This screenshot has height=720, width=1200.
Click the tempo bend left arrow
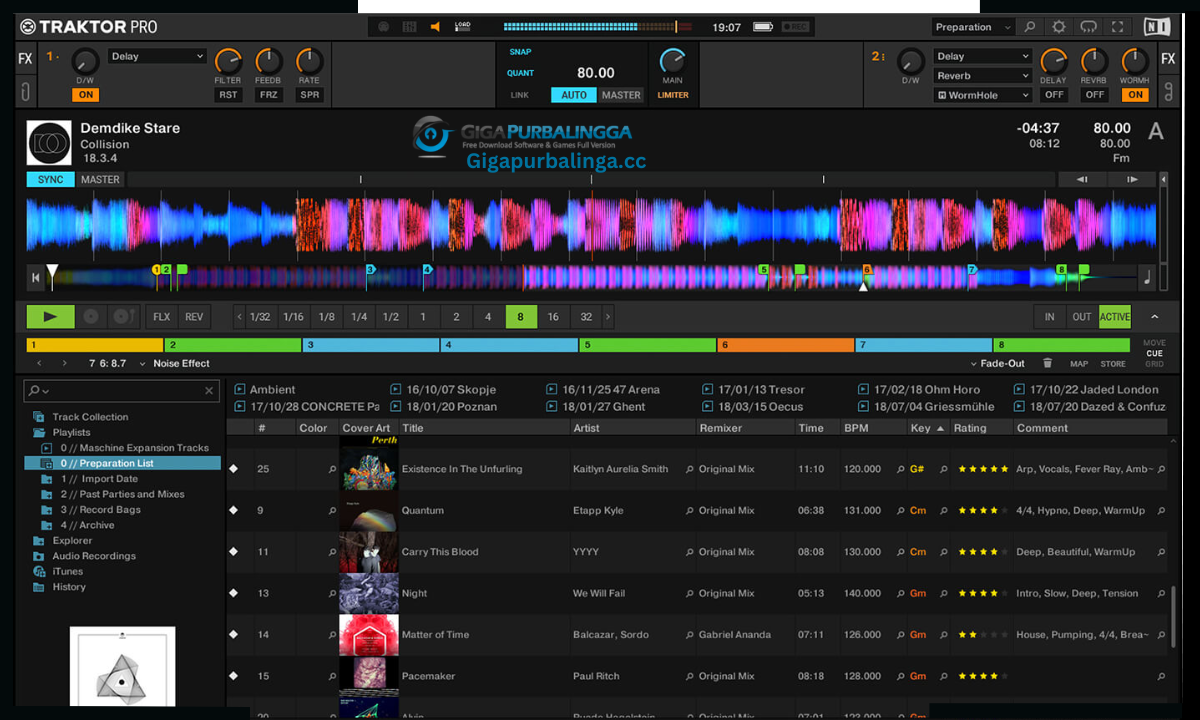pyautogui.click(x=1083, y=180)
